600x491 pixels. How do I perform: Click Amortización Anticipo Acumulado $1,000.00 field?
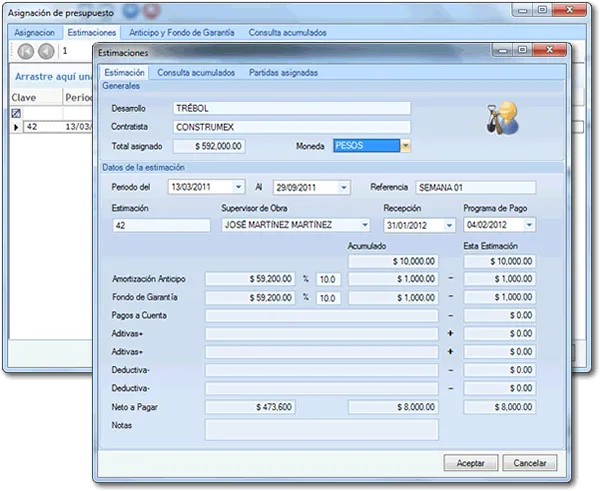pyautogui.click(x=393, y=279)
